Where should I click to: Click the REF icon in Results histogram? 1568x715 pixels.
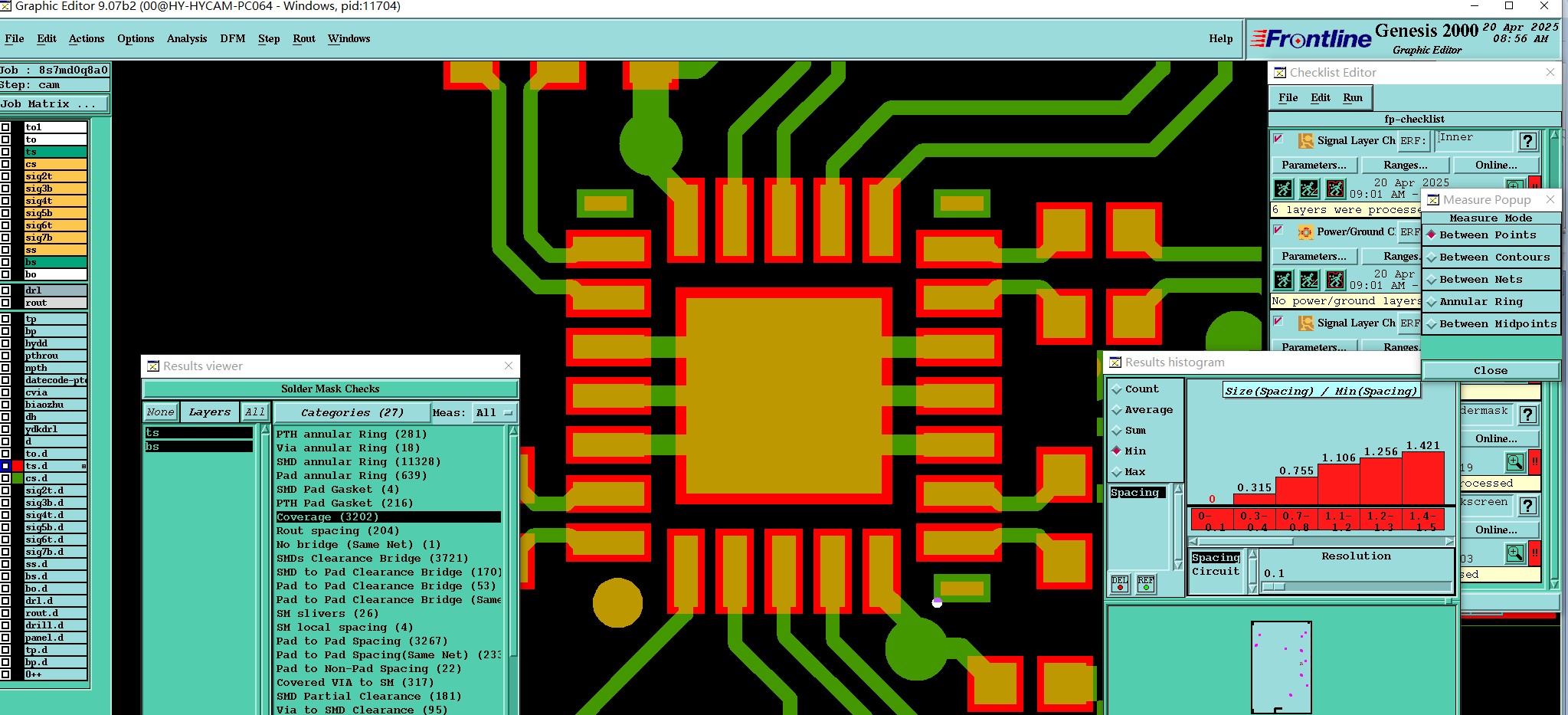tap(1146, 584)
